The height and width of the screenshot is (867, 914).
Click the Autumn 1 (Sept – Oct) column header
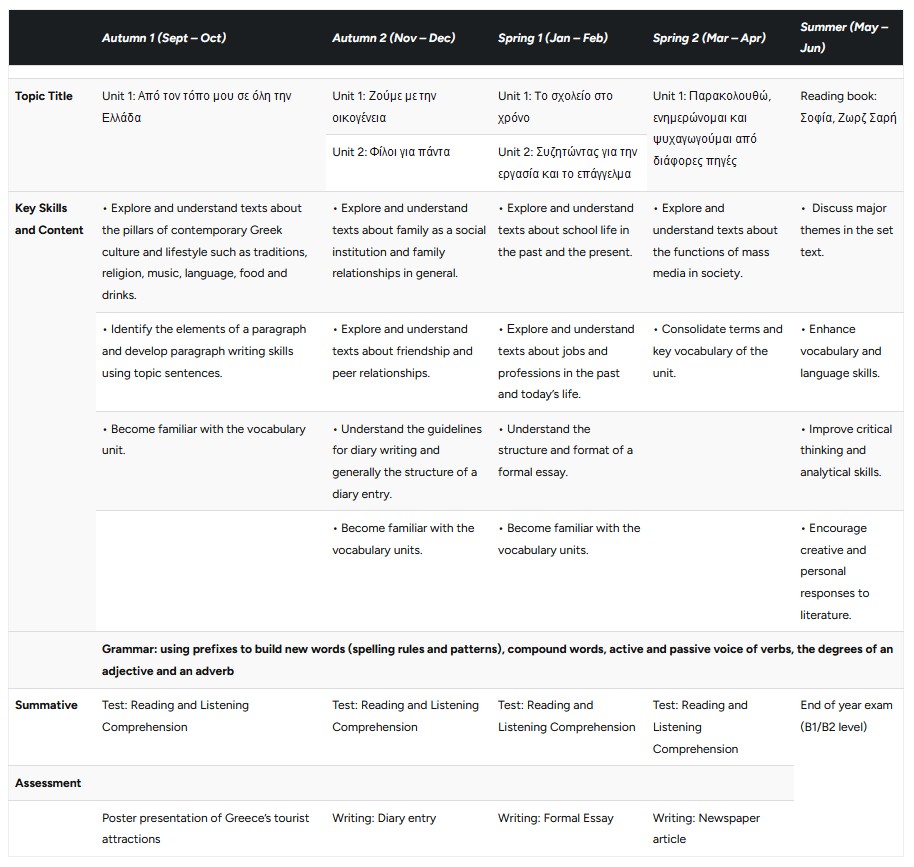click(164, 38)
